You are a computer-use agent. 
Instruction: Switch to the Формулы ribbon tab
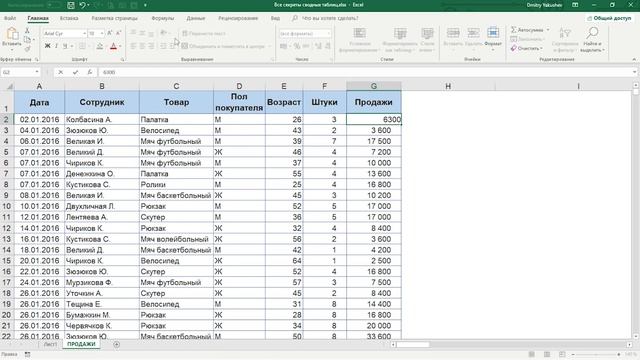click(162, 18)
